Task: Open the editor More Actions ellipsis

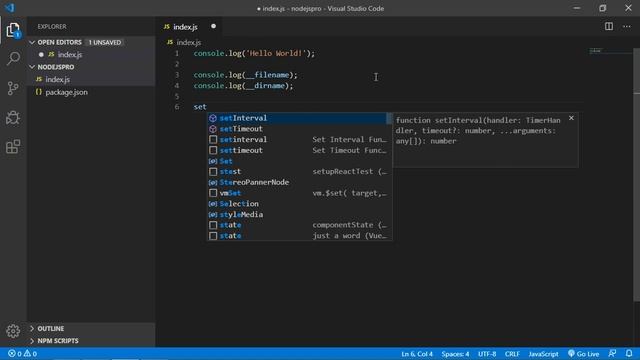Action: (627, 27)
